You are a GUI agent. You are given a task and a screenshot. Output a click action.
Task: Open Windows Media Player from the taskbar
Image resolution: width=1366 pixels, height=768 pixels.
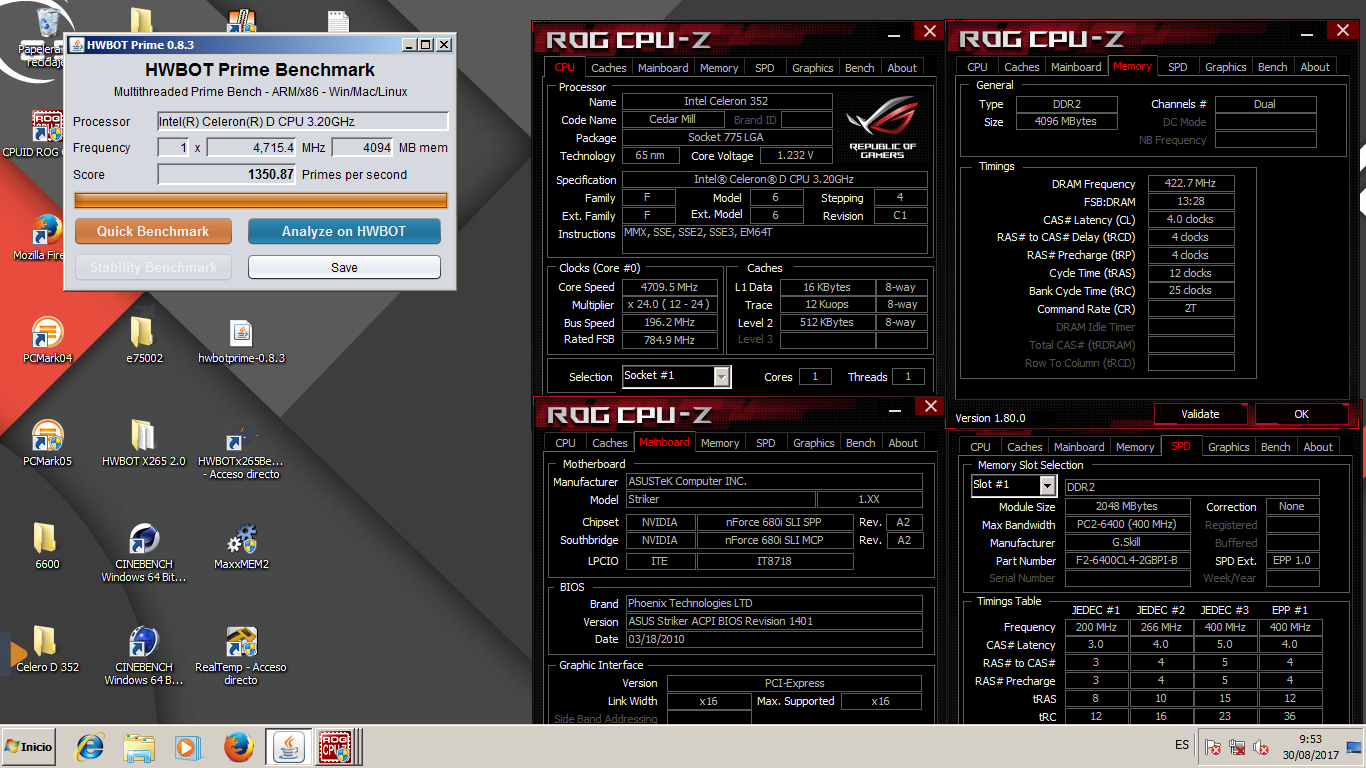click(187, 747)
